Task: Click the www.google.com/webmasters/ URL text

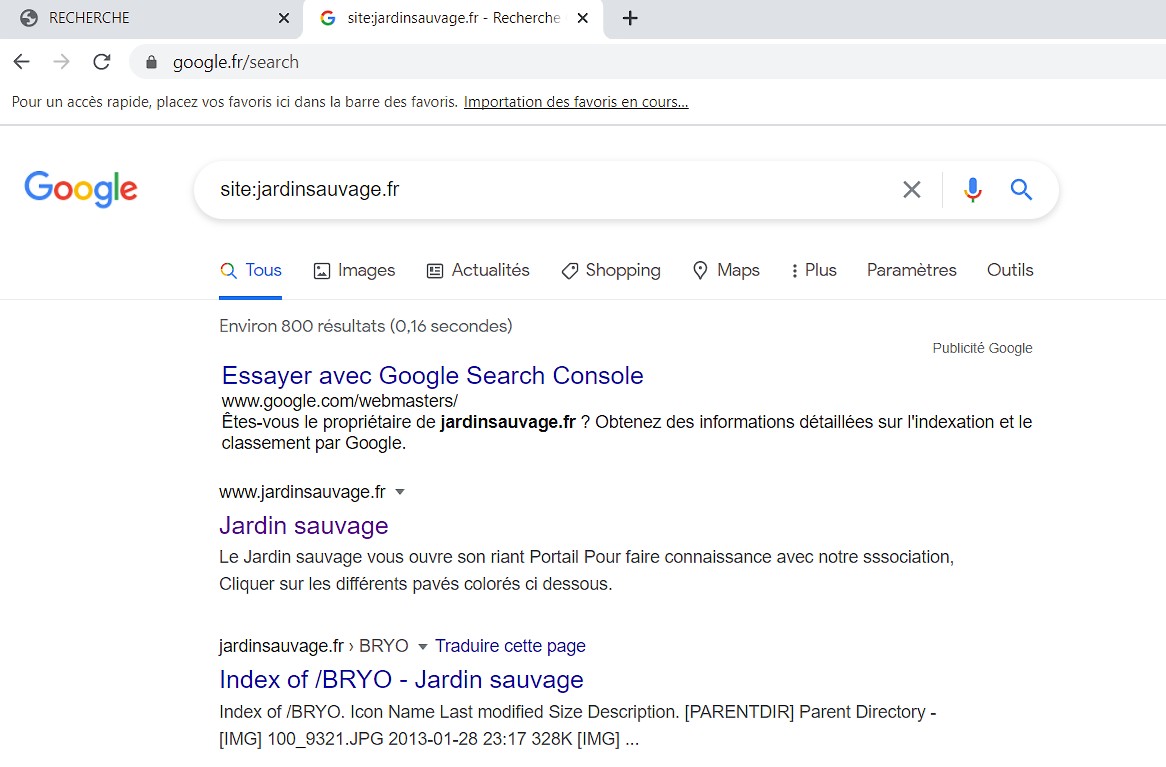Action: pos(340,401)
